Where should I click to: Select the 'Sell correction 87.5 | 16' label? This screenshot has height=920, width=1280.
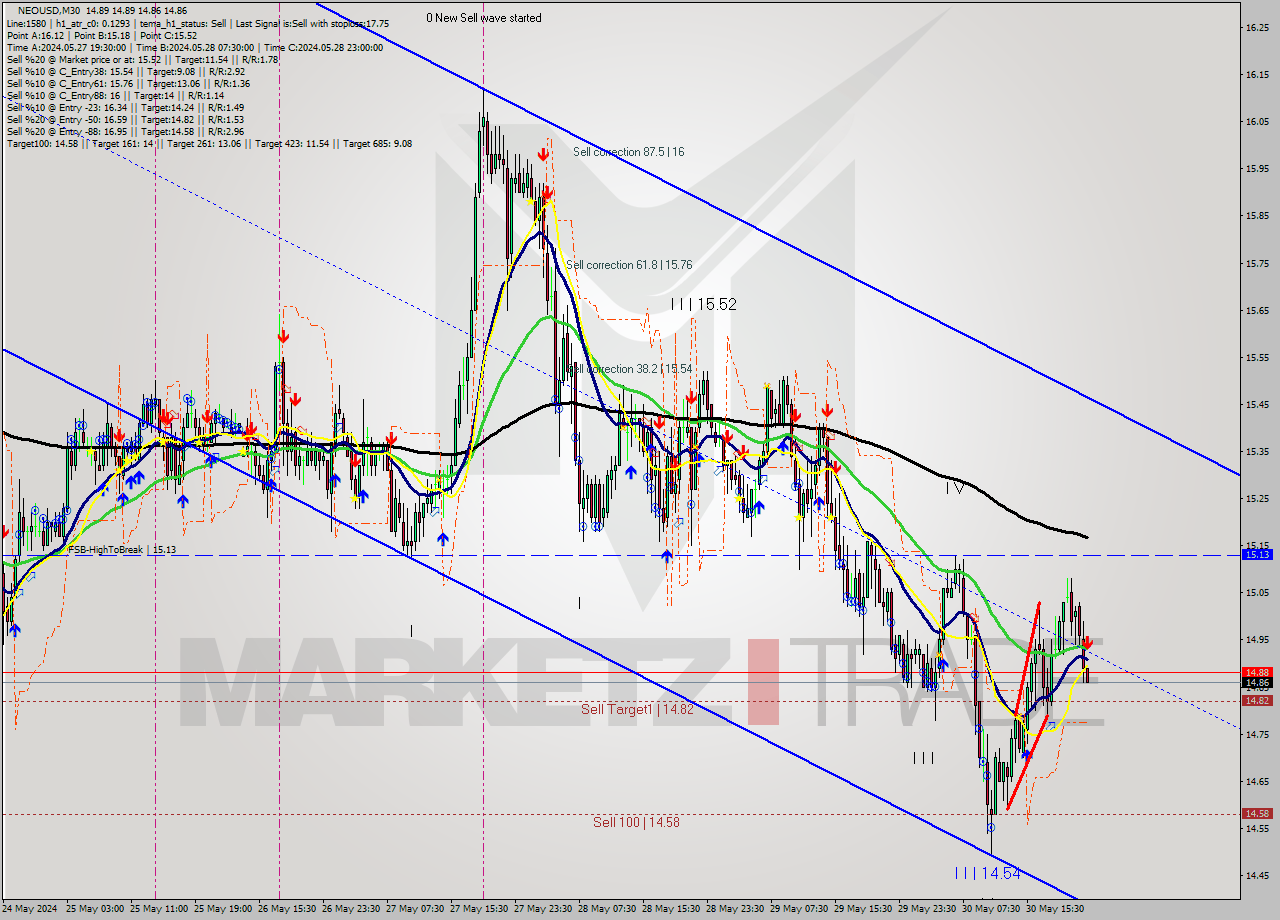pyautogui.click(x=629, y=152)
